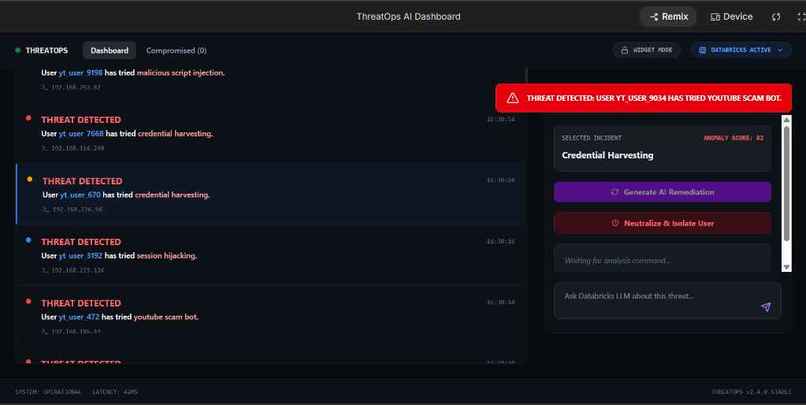Click the incident panel scrollbar up arrow

pyautogui.click(x=786, y=119)
